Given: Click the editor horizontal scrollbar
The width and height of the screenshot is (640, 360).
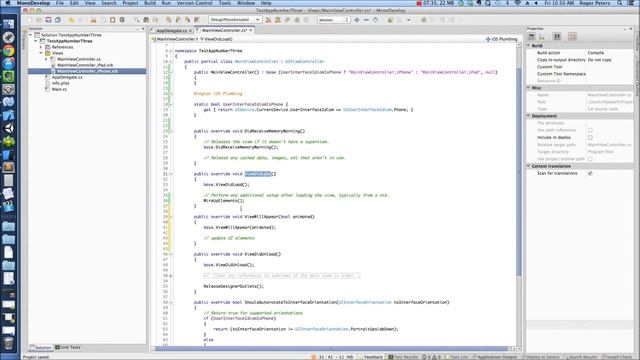Looking at the screenshot, I should pyautogui.click(x=331, y=349).
